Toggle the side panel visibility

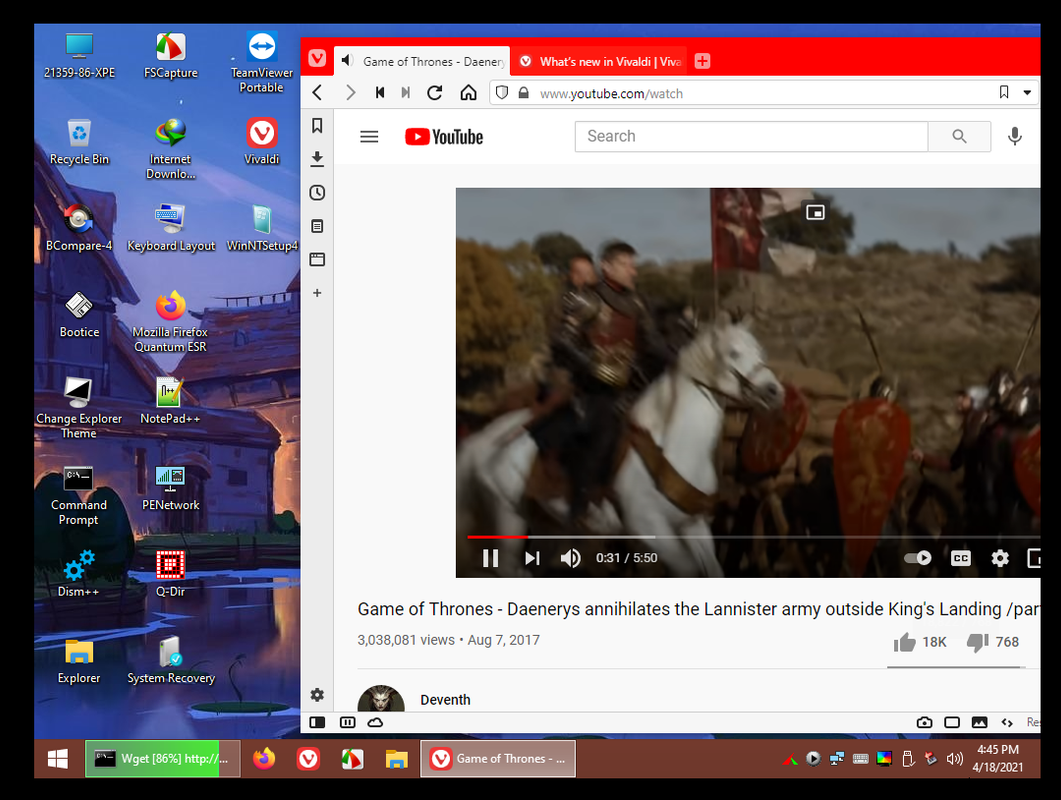tap(317, 722)
